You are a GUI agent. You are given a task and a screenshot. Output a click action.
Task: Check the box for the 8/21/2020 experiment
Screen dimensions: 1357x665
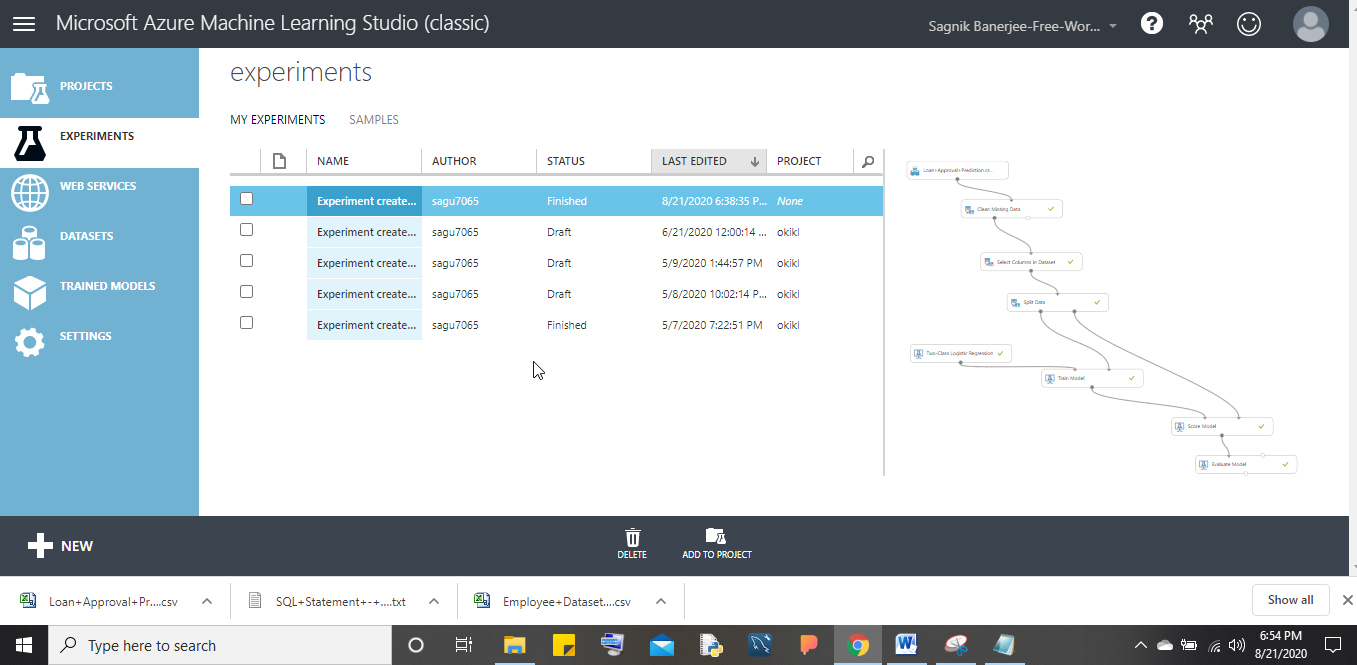(x=247, y=199)
